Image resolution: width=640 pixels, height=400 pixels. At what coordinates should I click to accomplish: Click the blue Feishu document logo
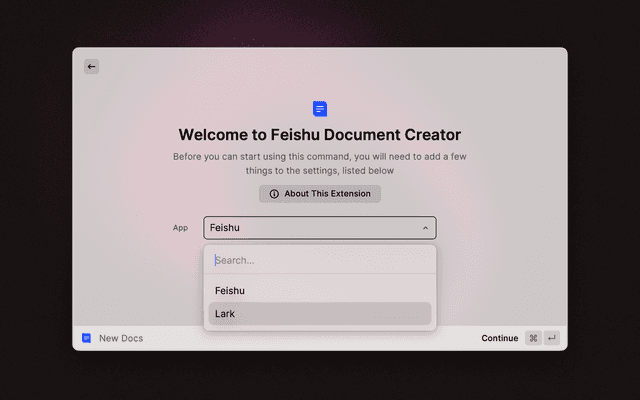[x=320, y=109]
